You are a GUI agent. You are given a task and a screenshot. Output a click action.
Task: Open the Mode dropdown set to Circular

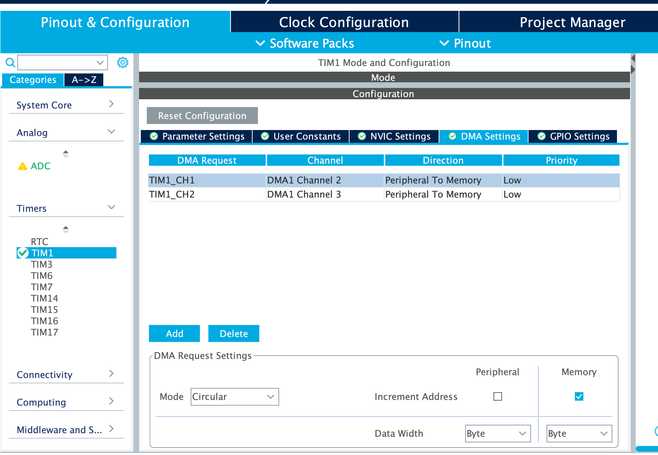235,397
